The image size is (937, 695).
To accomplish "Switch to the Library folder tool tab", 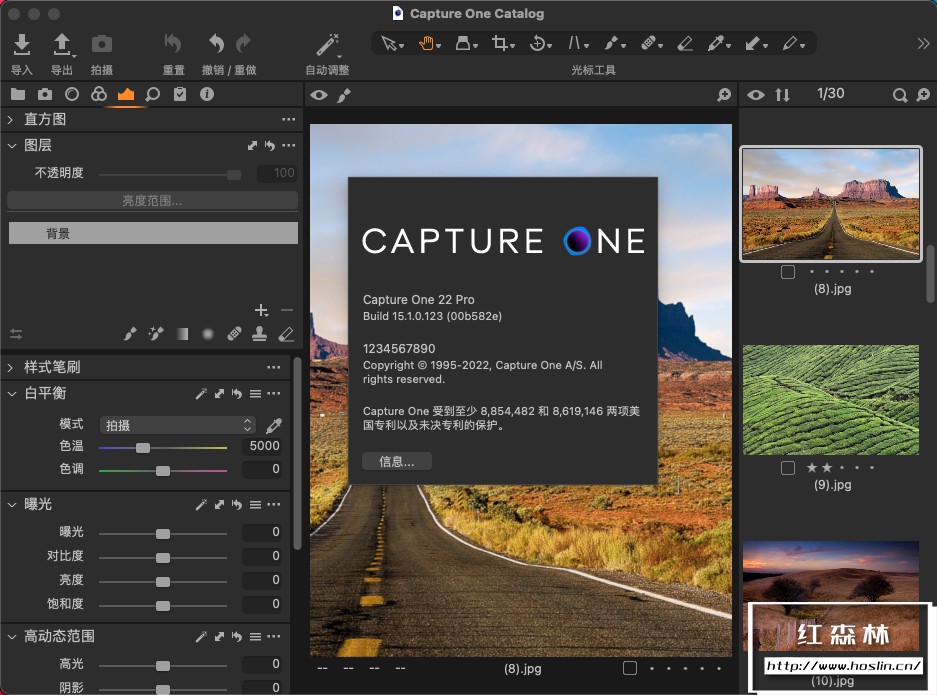I will [x=17, y=95].
